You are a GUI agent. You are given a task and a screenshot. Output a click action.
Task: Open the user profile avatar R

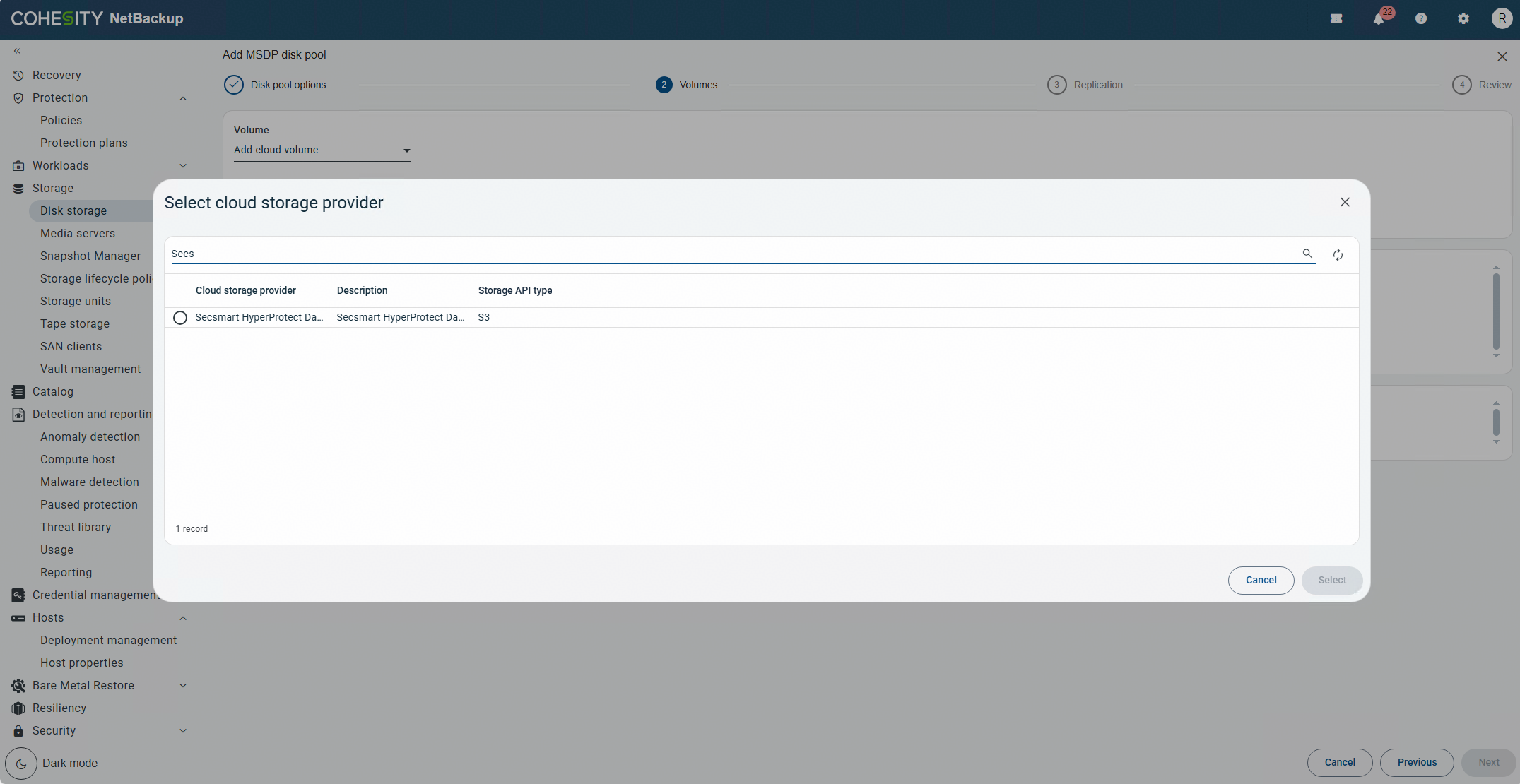point(1502,18)
